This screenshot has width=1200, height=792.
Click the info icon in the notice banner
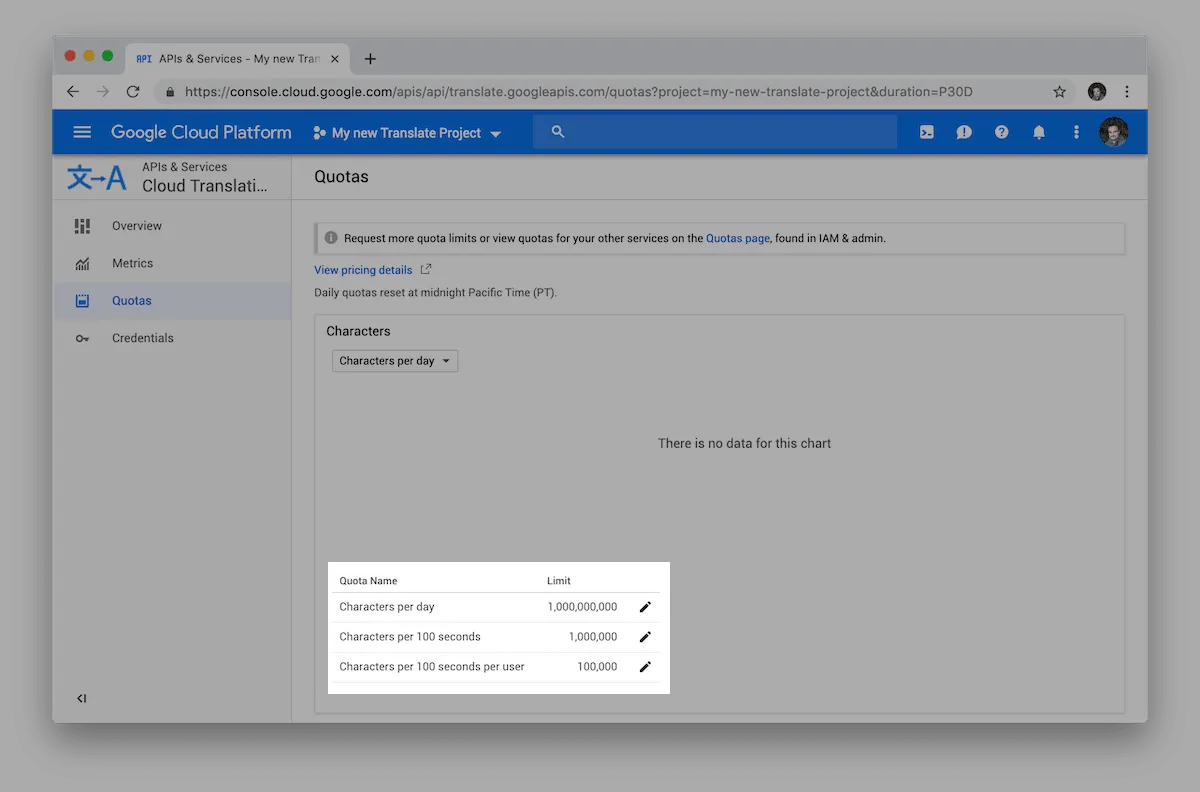tap(331, 238)
